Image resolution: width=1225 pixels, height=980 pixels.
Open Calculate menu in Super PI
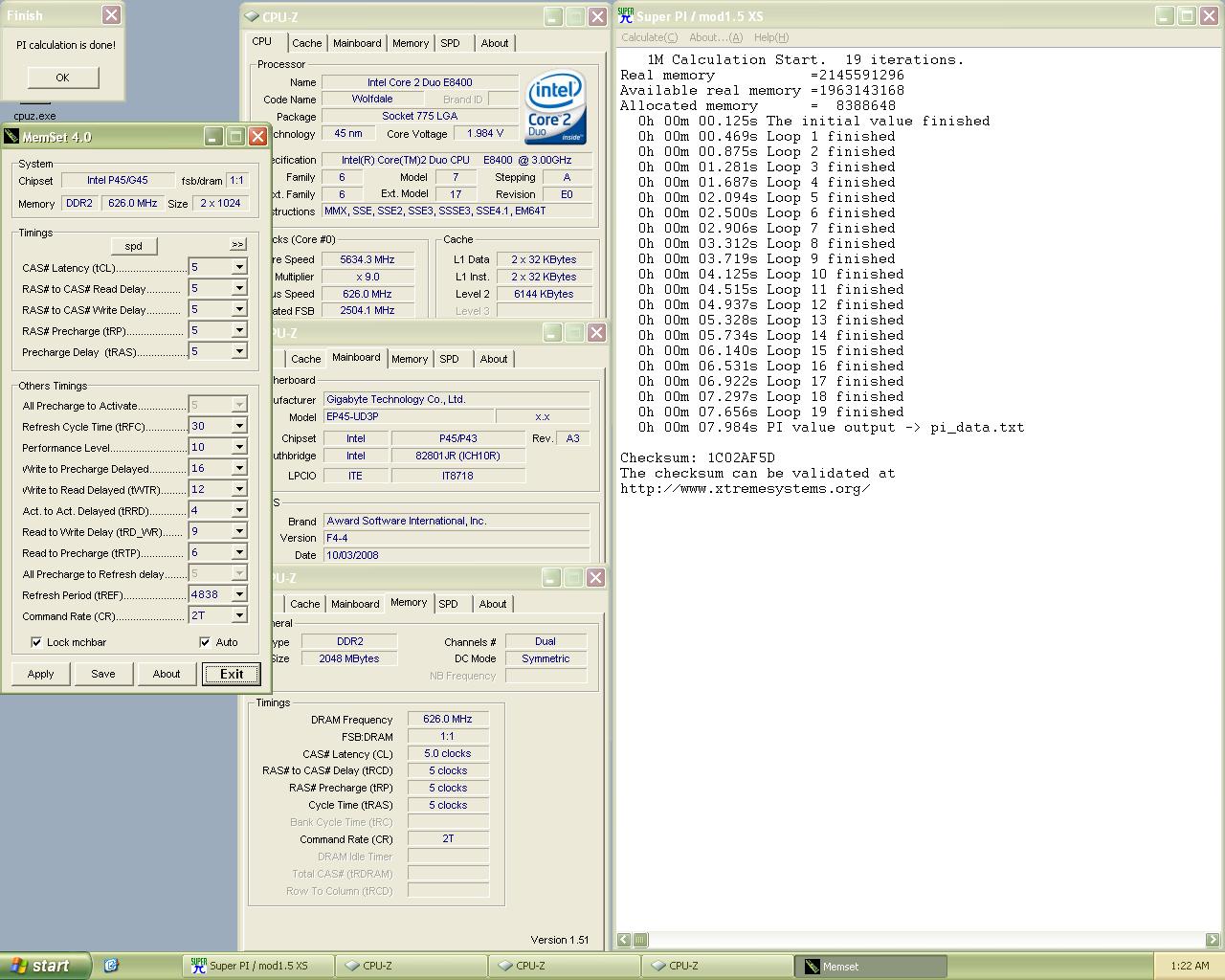(x=649, y=37)
